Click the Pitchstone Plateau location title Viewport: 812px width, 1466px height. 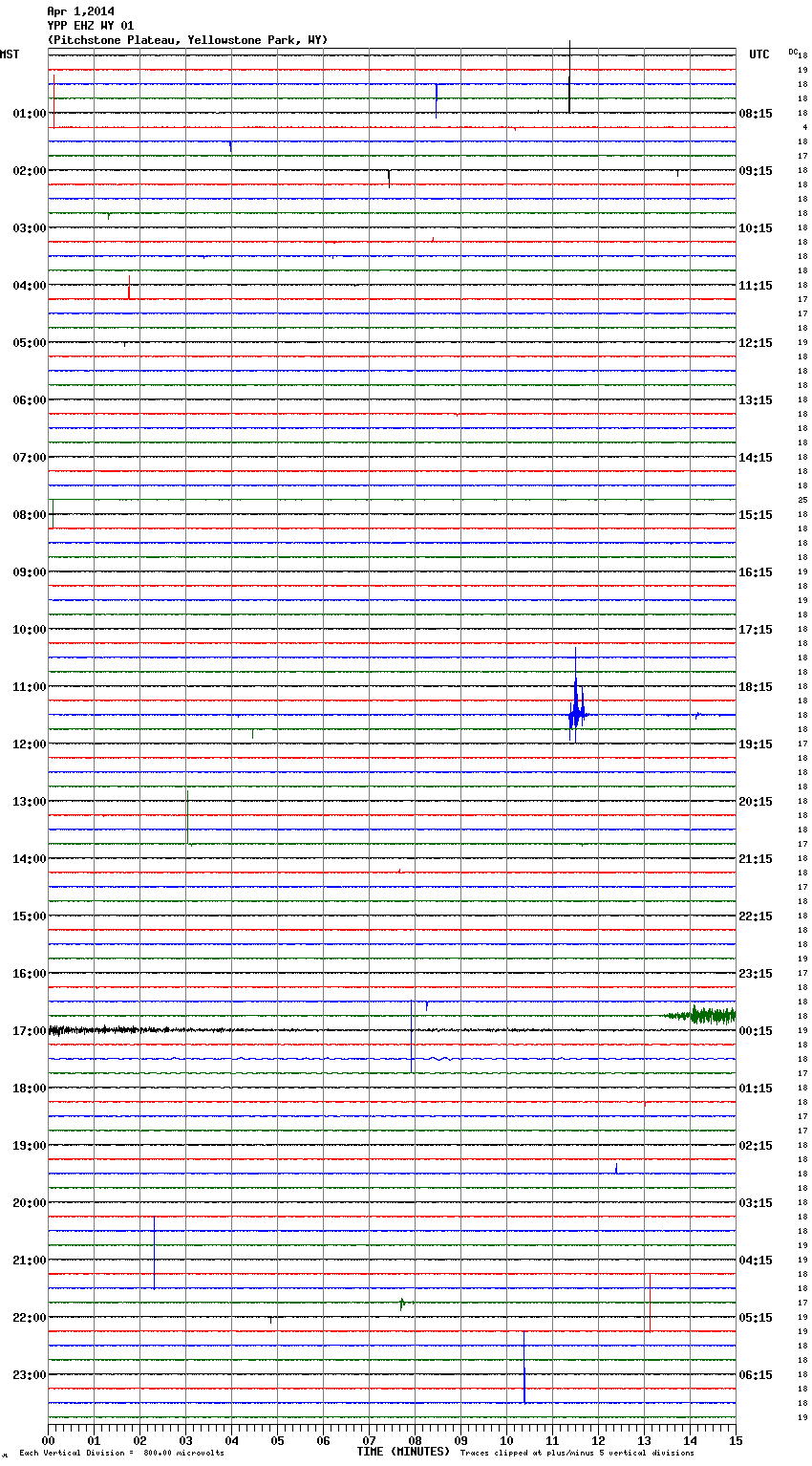point(187,40)
